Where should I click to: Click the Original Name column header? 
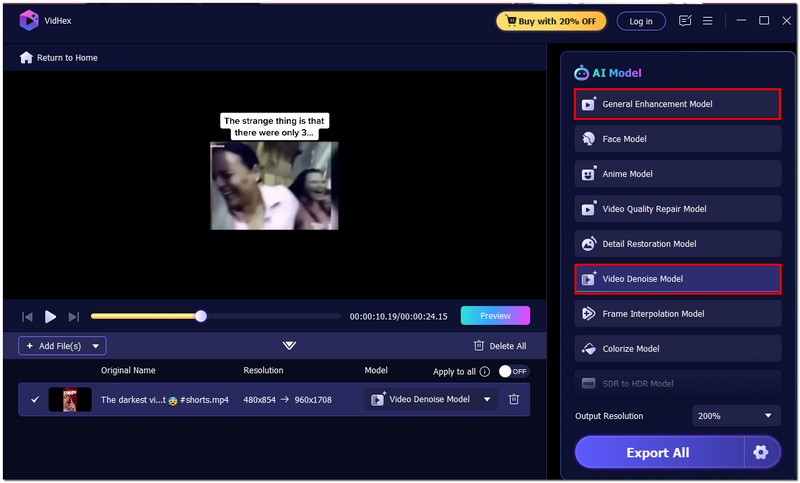pyautogui.click(x=128, y=370)
